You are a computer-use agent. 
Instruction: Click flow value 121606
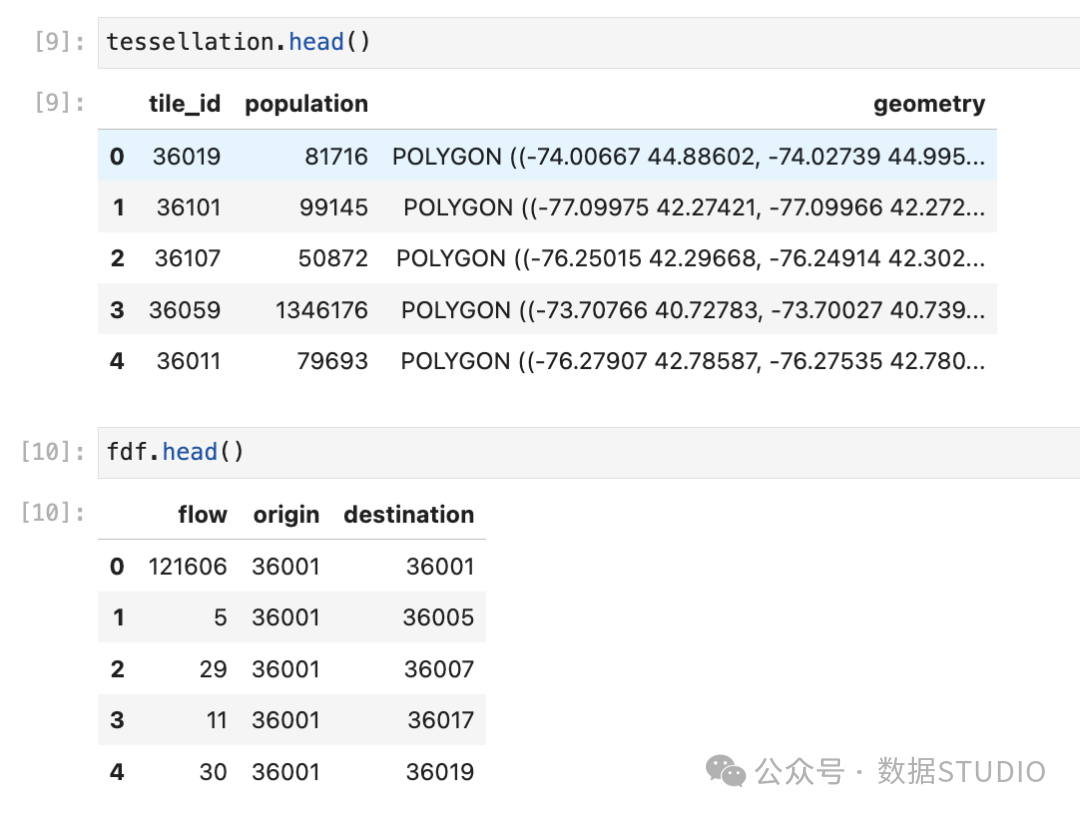(187, 566)
